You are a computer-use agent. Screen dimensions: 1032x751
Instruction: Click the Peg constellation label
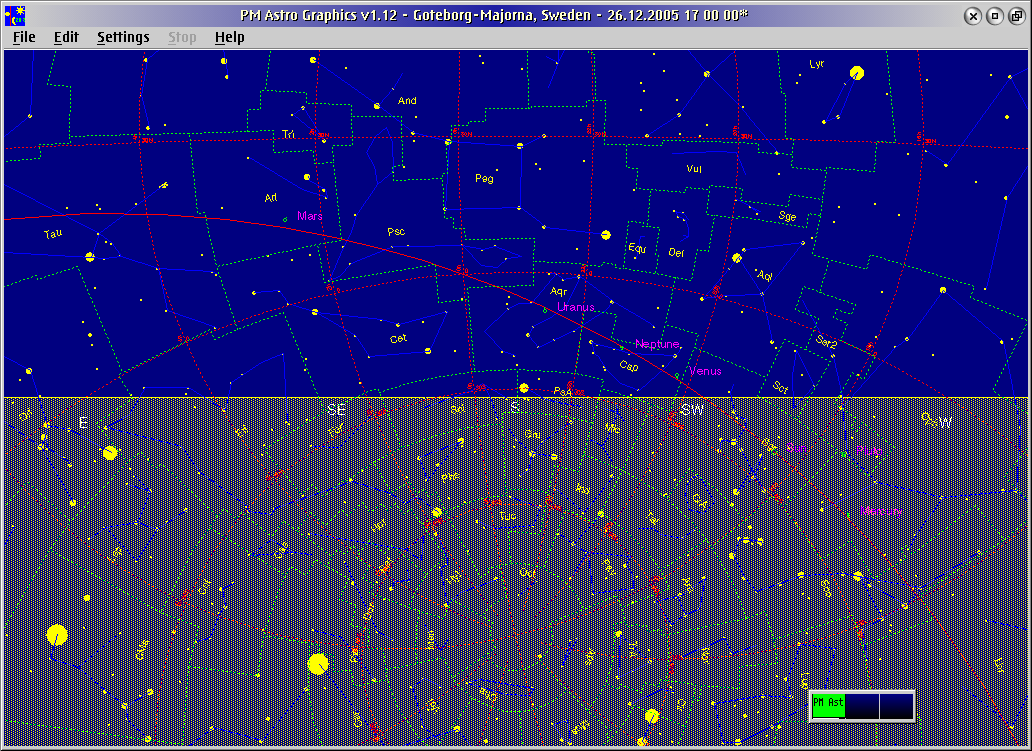[x=484, y=178]
